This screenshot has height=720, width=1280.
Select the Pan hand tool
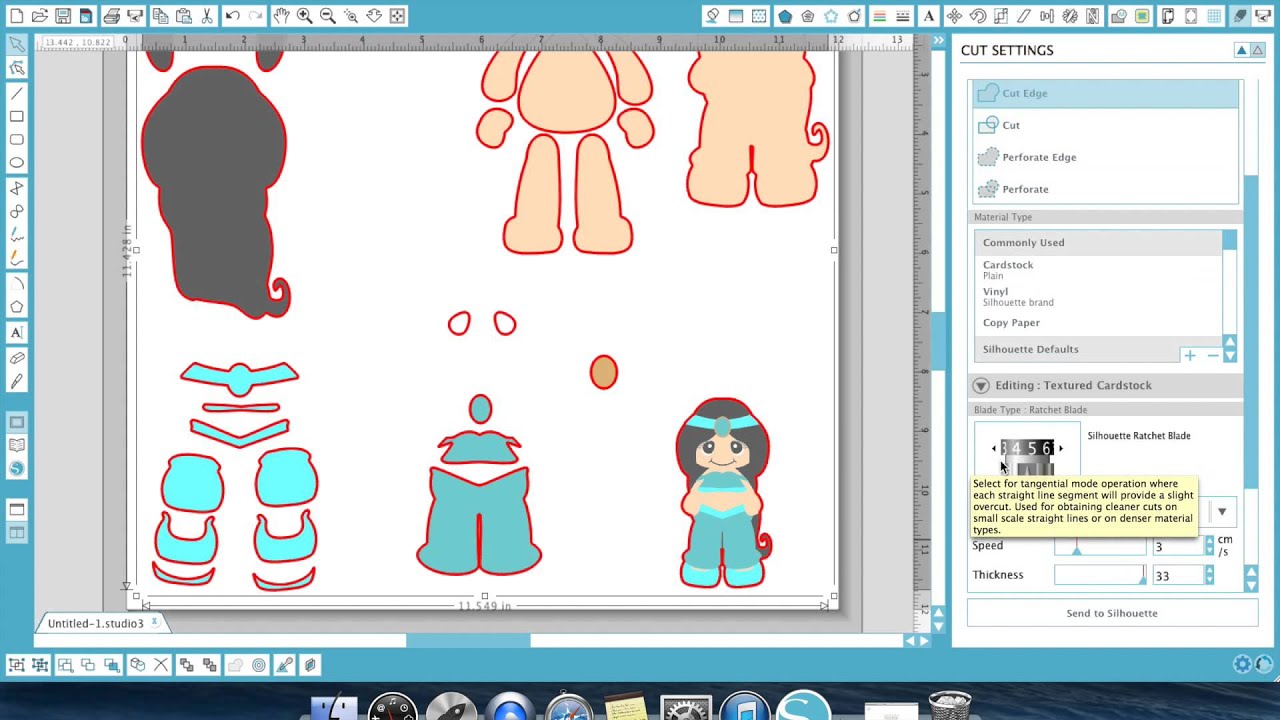[x=281, y=16]
